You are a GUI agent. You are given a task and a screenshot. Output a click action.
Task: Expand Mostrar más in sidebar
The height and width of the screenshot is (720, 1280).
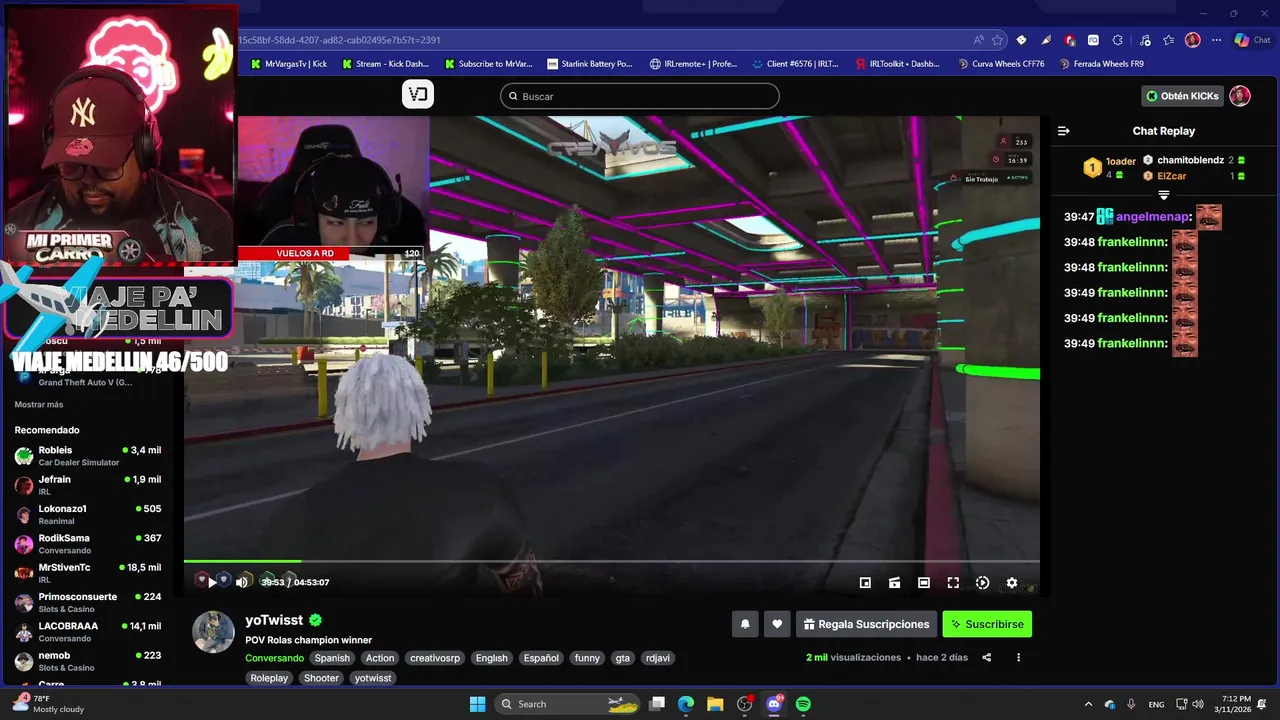pyautogui.click(x=39, y=404)
